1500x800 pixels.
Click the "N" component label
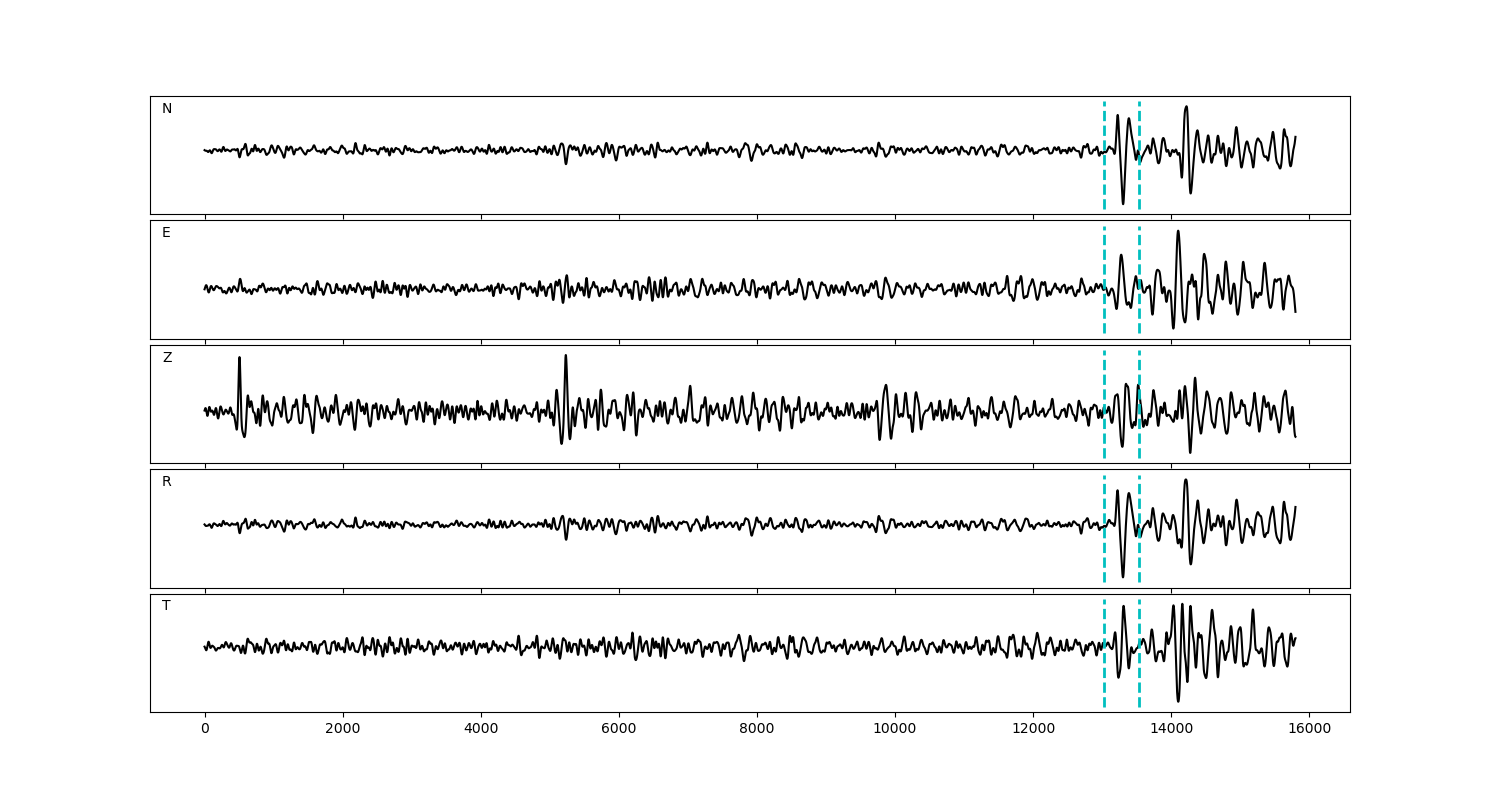coord(167,109)
